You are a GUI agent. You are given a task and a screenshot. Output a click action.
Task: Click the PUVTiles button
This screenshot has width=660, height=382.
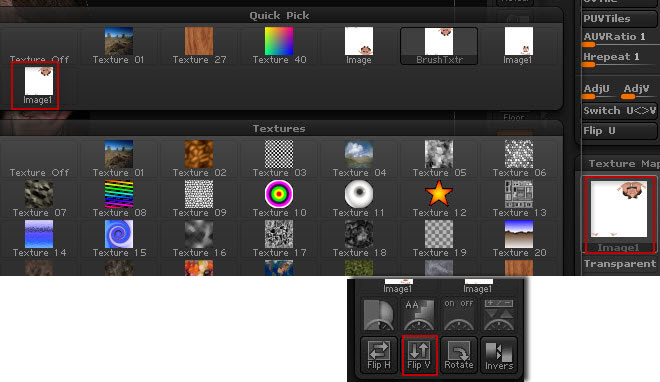620,19
